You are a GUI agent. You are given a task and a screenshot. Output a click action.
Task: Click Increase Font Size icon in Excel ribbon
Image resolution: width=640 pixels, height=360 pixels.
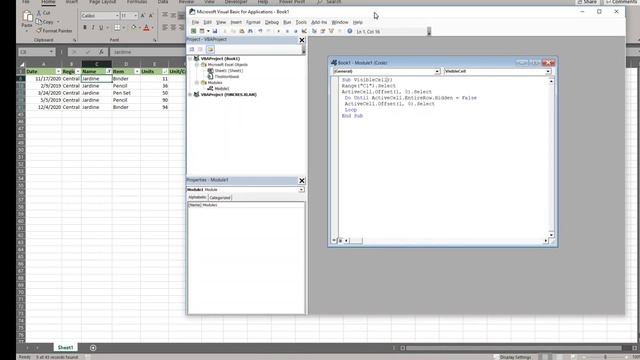pyautogui.click(x=142, y=16)
